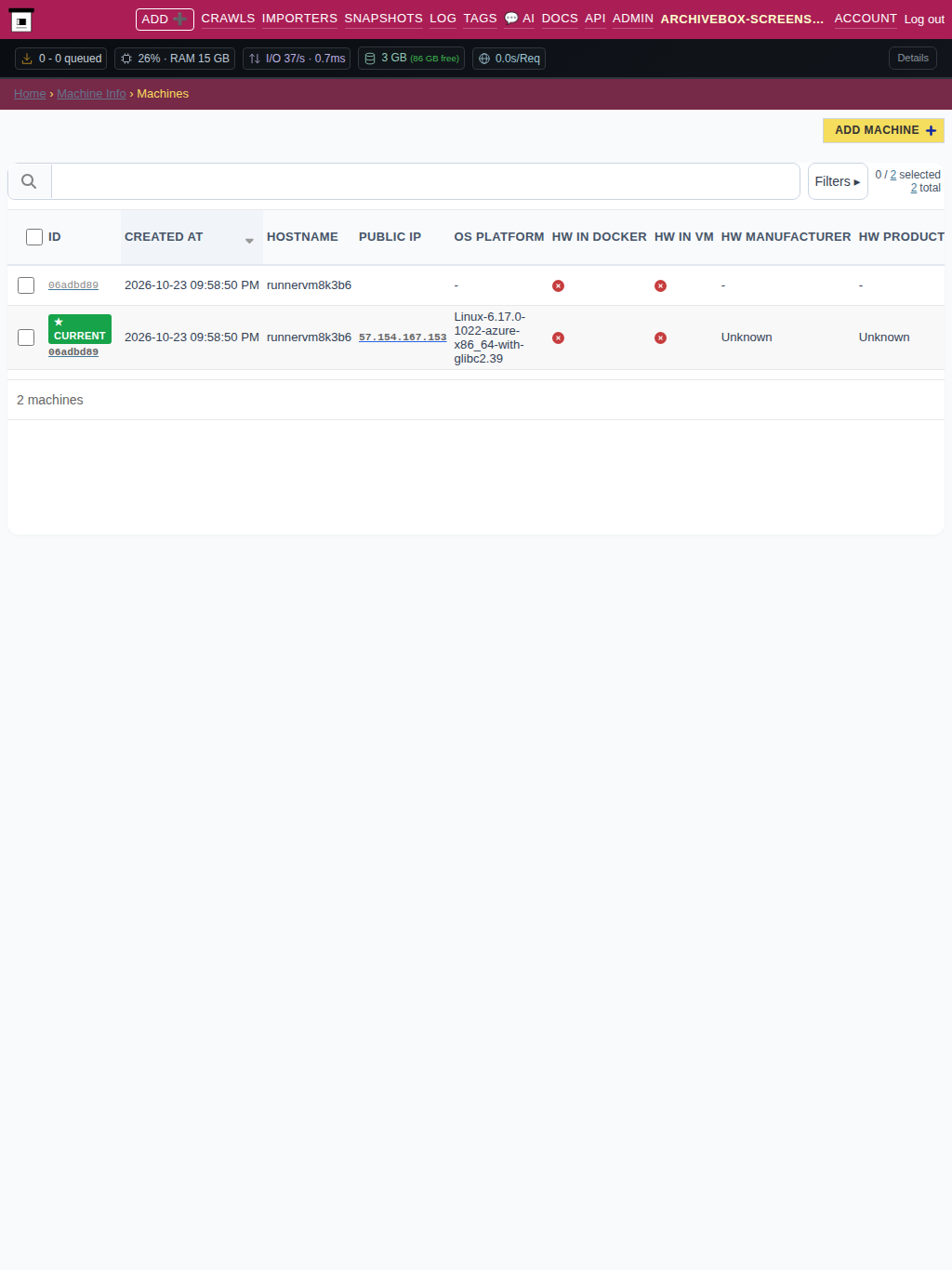This screenshot has height=1270, width=952.
Task: Focus the machine search input field
Action: click(426, 181)
